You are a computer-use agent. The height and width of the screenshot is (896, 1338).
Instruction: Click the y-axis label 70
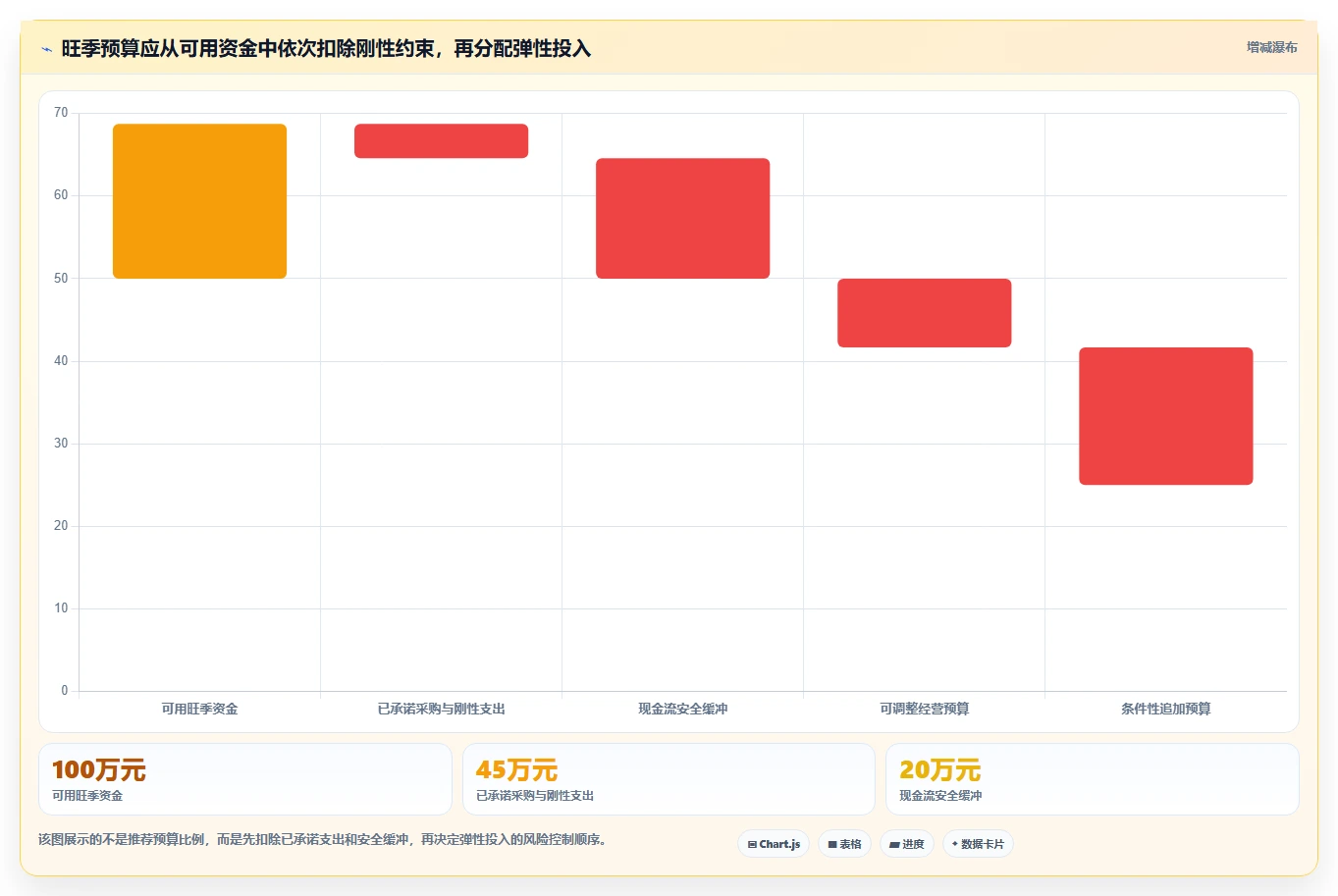tap(61, 113)
